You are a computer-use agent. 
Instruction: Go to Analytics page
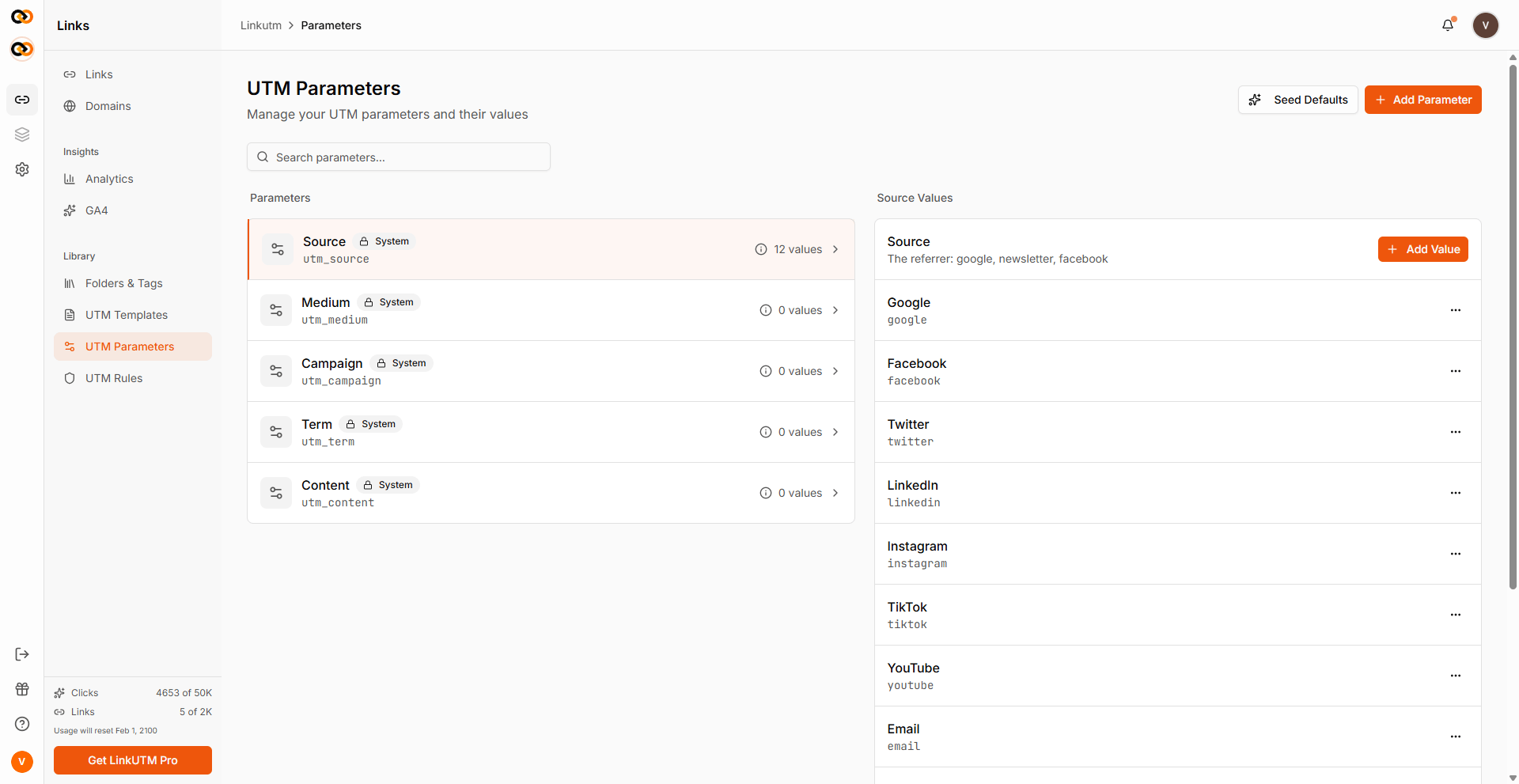(x=133, y=179)
